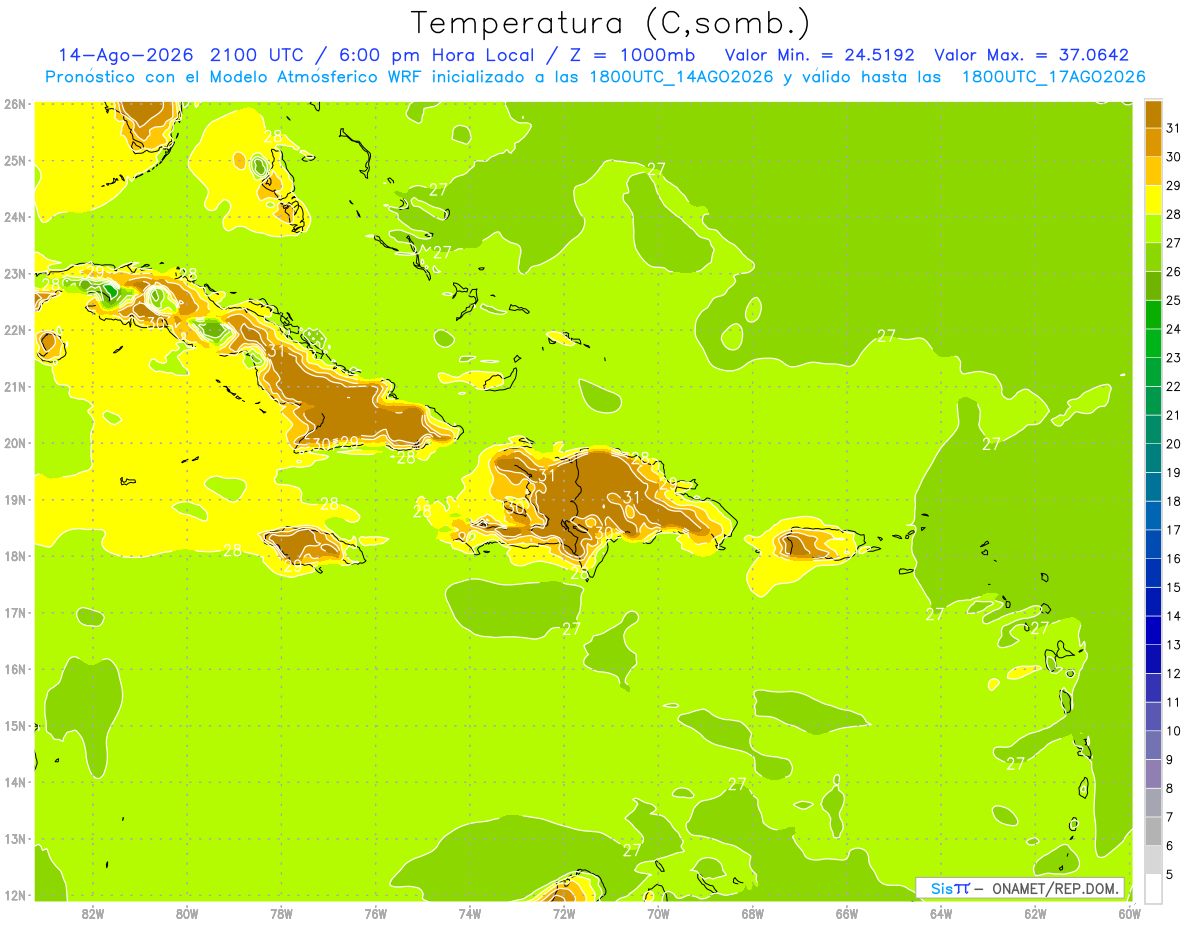Click the "66W" longitude label

click(x=846, y=913)
